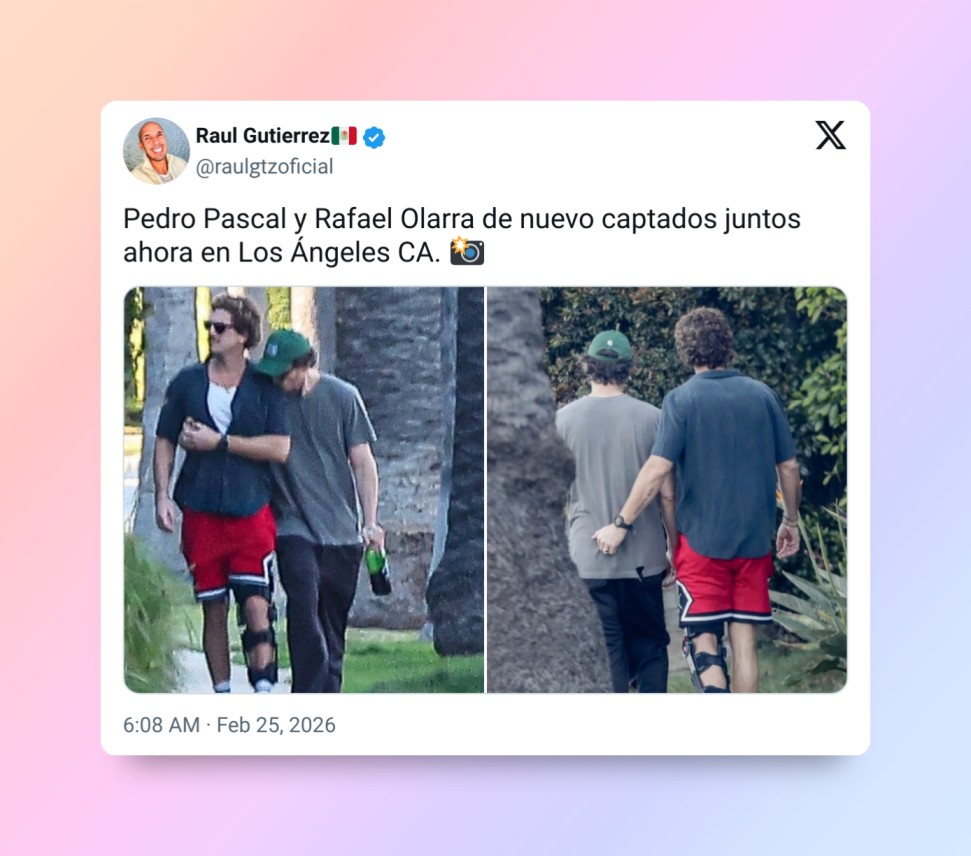This screenshot has height=856, width=971.
Task: Open the X logo link
Action: click(x=830, y=135)
